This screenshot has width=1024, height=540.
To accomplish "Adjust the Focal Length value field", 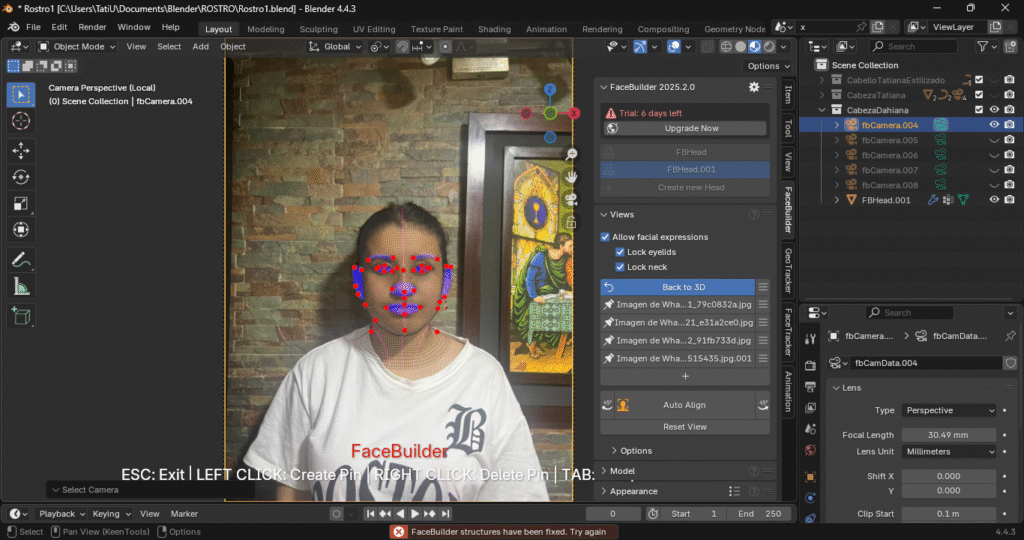I will pos(949,435).
